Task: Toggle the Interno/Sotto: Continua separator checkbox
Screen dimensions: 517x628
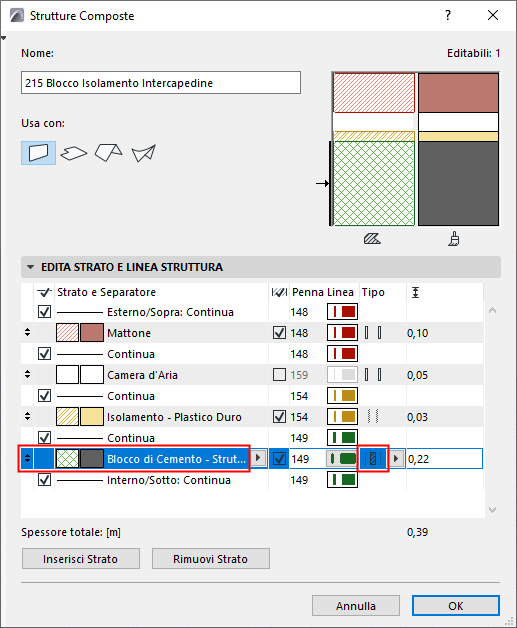Action: 44,480
